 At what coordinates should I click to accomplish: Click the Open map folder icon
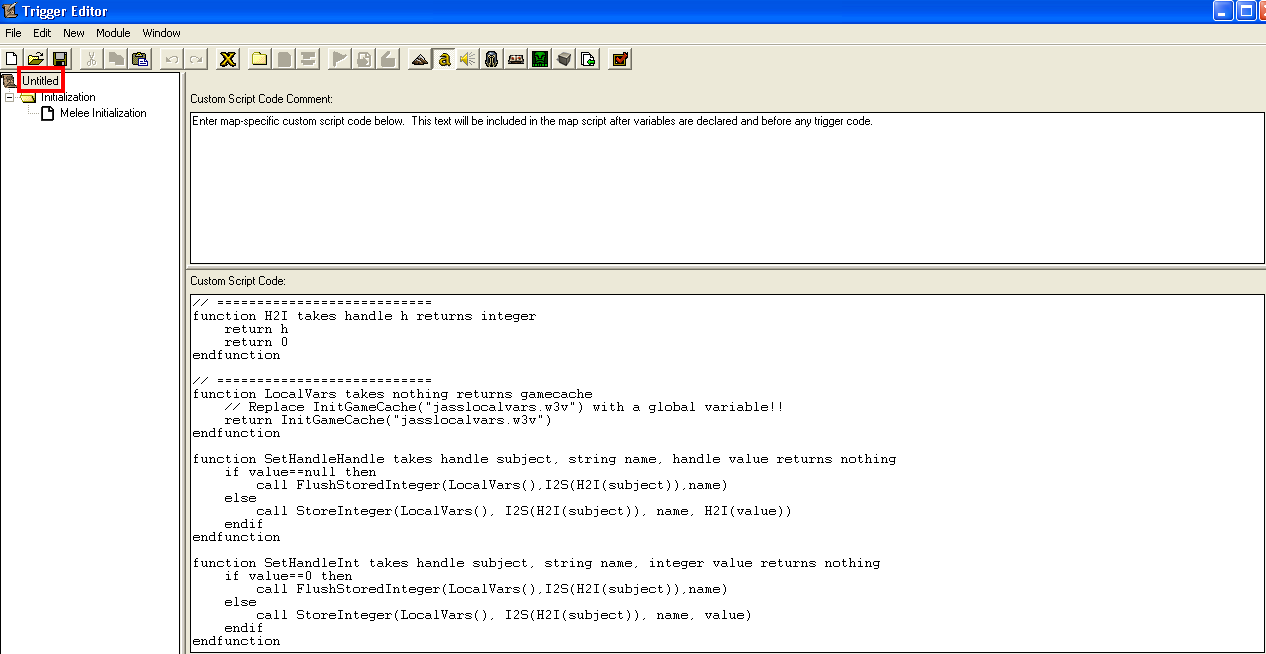point(36,59)
